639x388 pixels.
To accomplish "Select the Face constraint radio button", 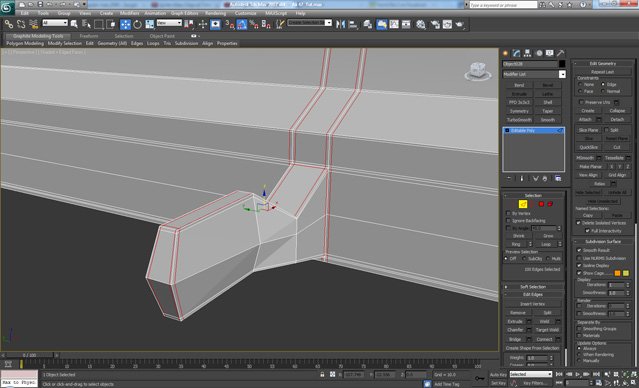I will pos(580,91).
